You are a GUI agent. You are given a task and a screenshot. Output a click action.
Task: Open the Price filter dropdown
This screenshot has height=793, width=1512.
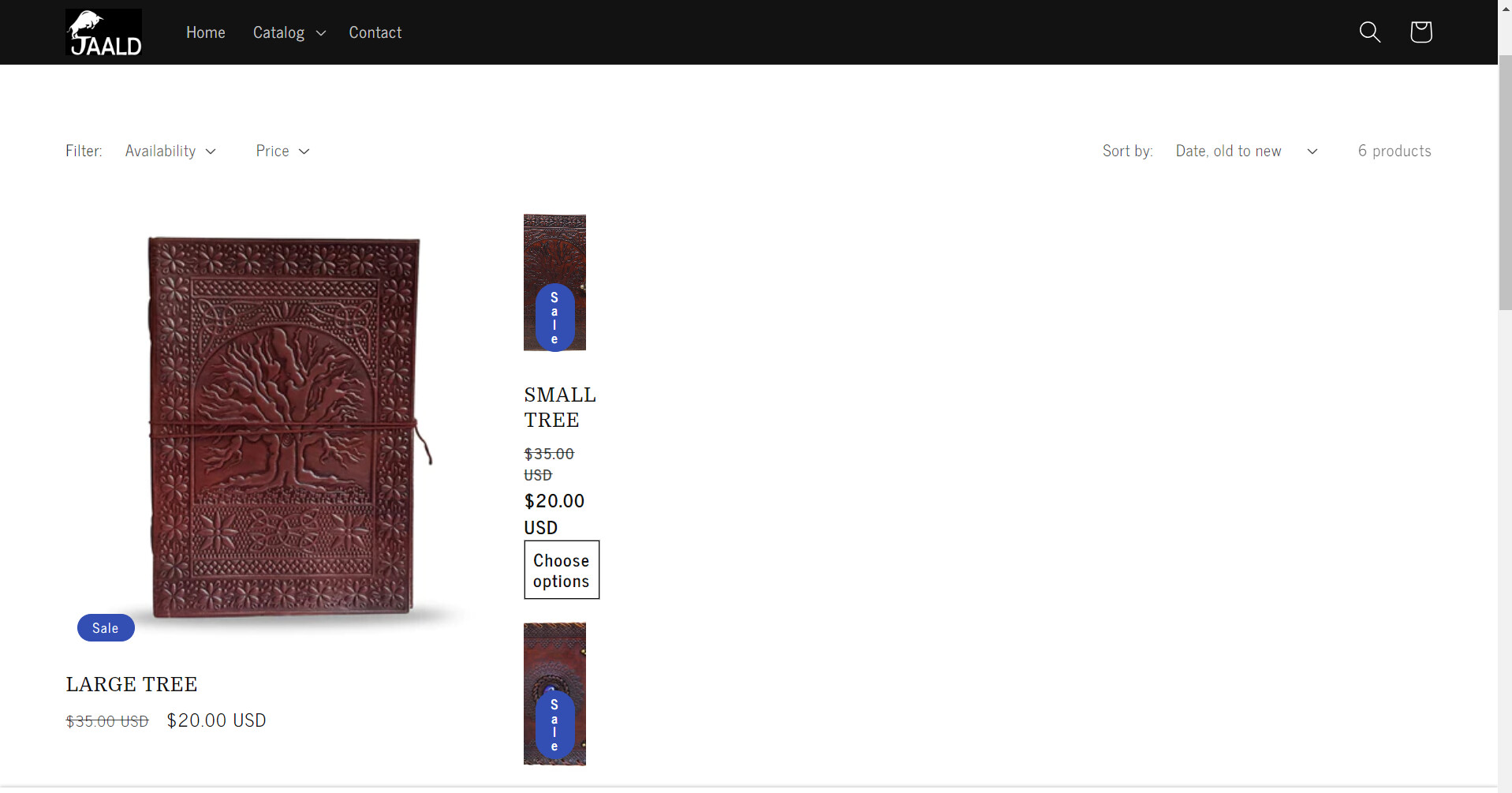(x=282, y=151)
